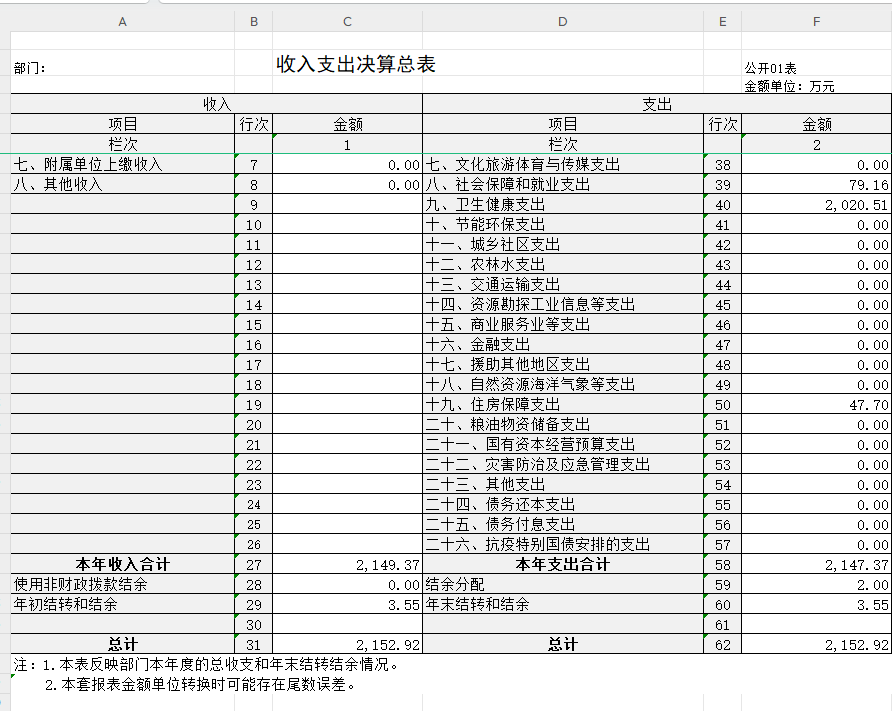This screenshot has width=892, height=711.
Task: Select column A header
Action: 122,21
